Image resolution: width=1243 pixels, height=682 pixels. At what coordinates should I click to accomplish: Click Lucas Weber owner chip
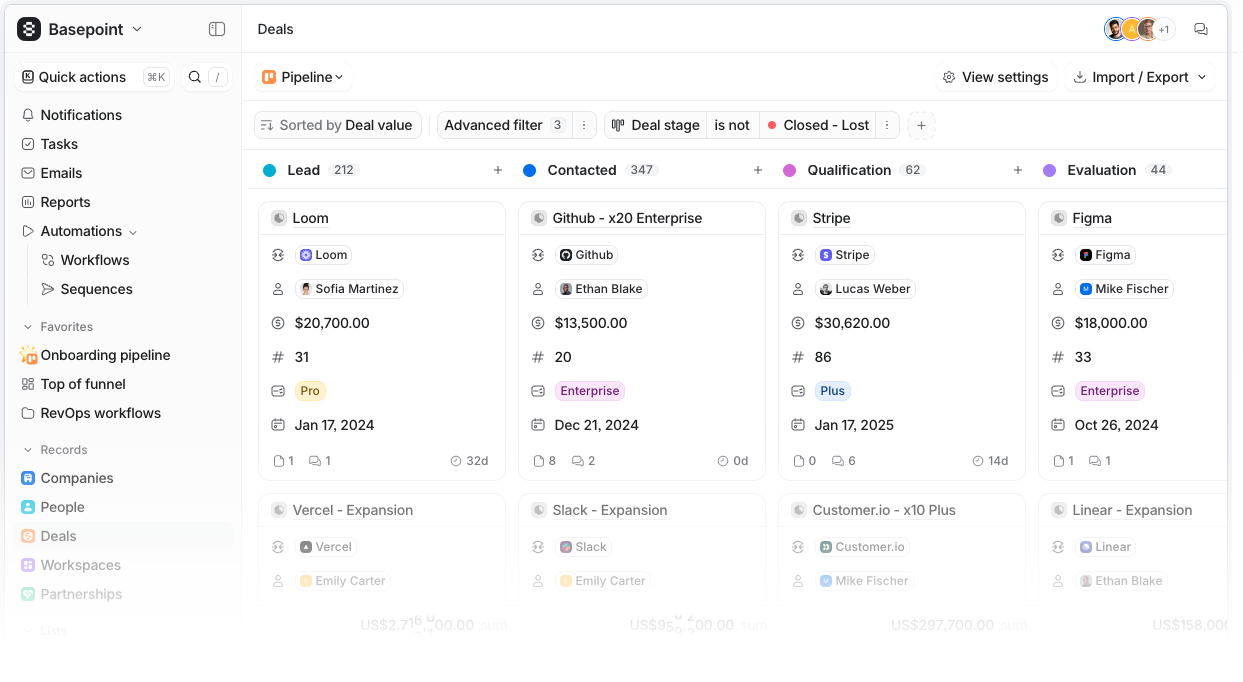865,289
